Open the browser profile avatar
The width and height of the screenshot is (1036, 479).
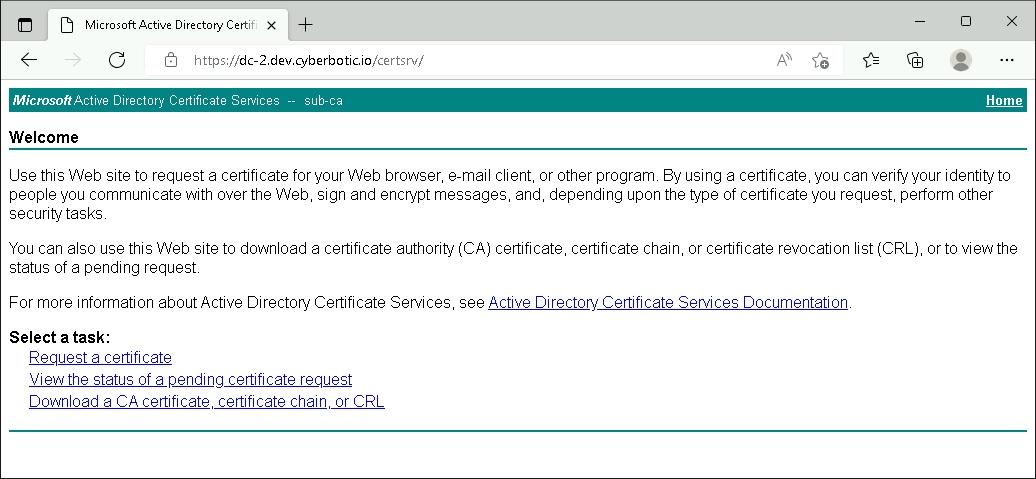(961, 60)
